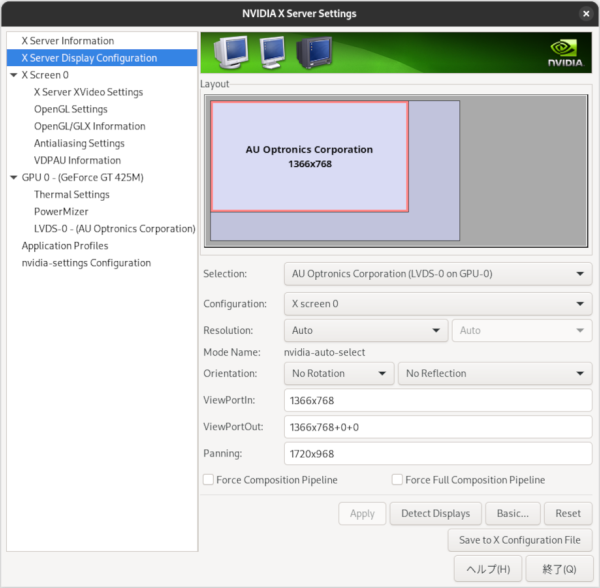Close the NVIDIA X Server Settings window
Screen dimensions: 600x588
(x=586, y=14)
